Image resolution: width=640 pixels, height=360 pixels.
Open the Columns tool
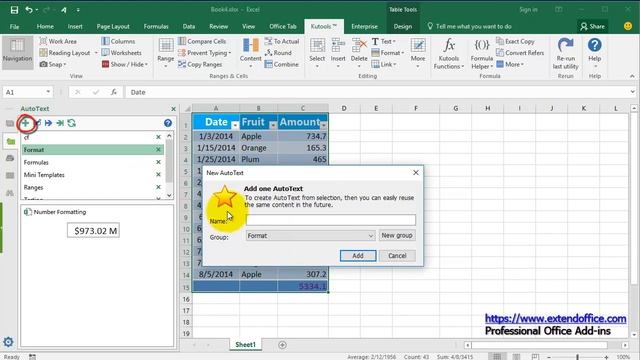pos(118,41)
